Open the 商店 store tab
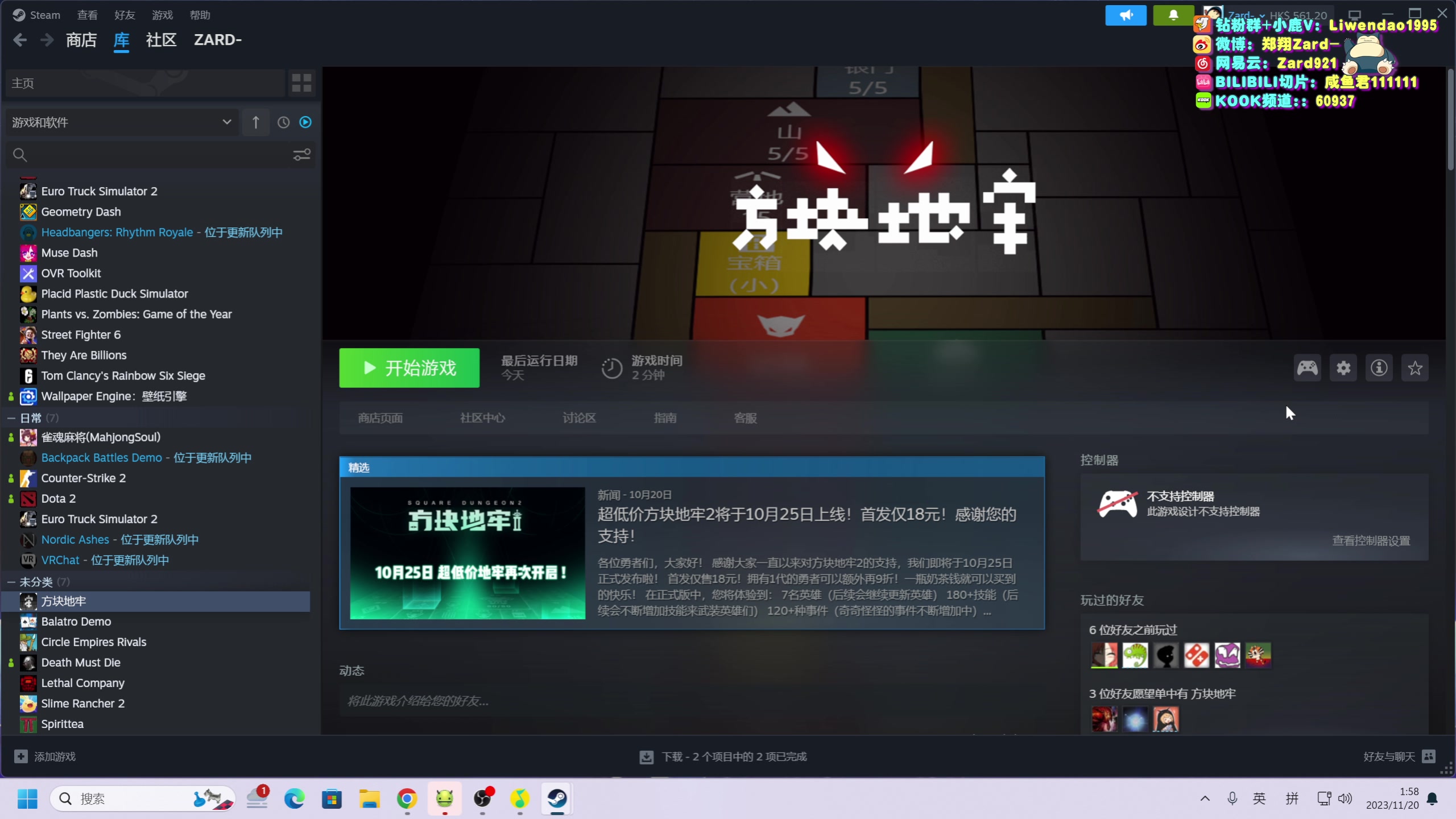The width and height of the screenshot is (1456, 819). (81, 40)
